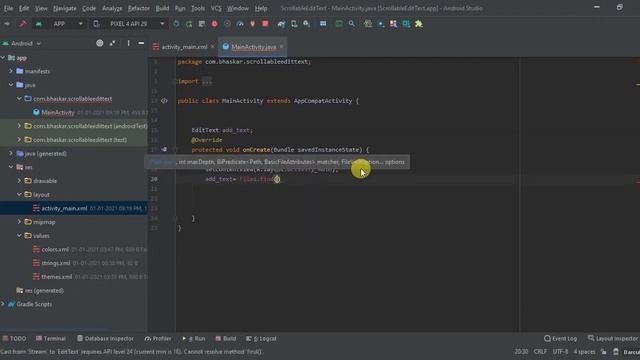Open the SDK Manager icon
The image size is (640, 360).
307,24
